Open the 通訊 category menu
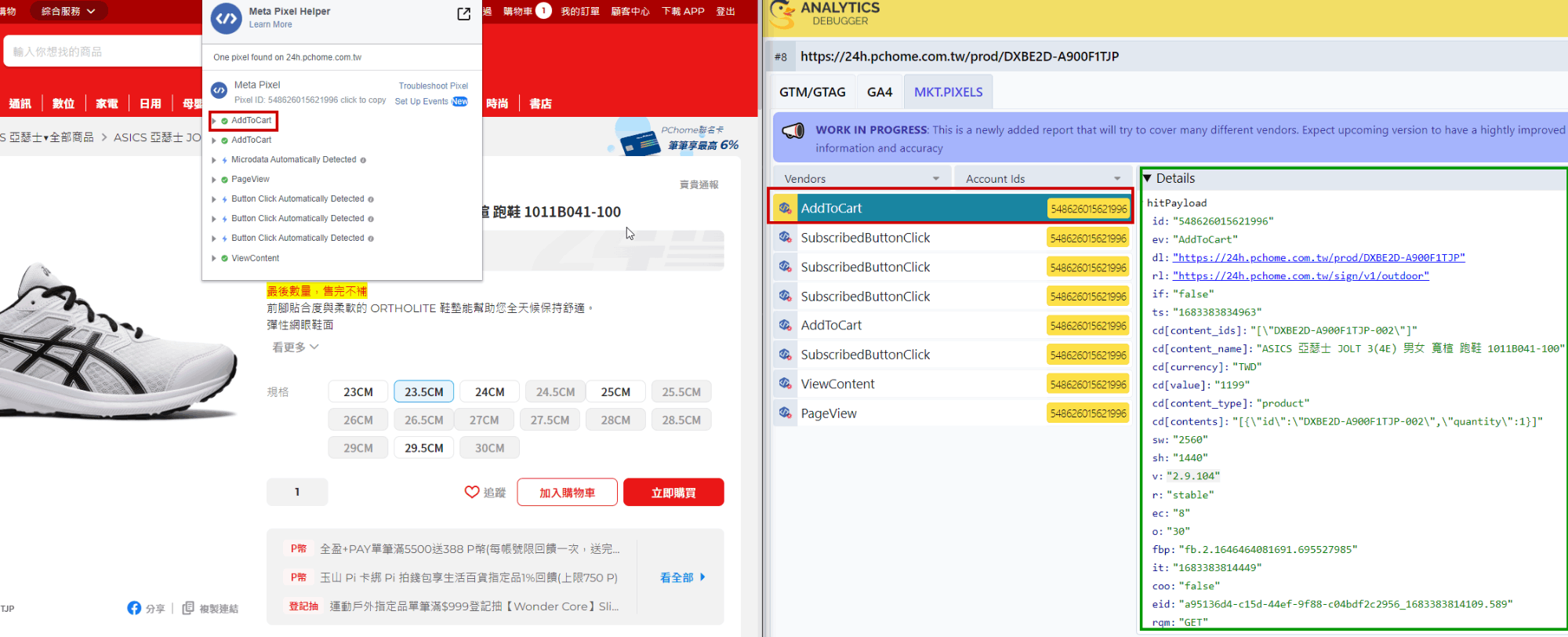This screenshot has width=1568, height=637. click(x=20, y=104)
